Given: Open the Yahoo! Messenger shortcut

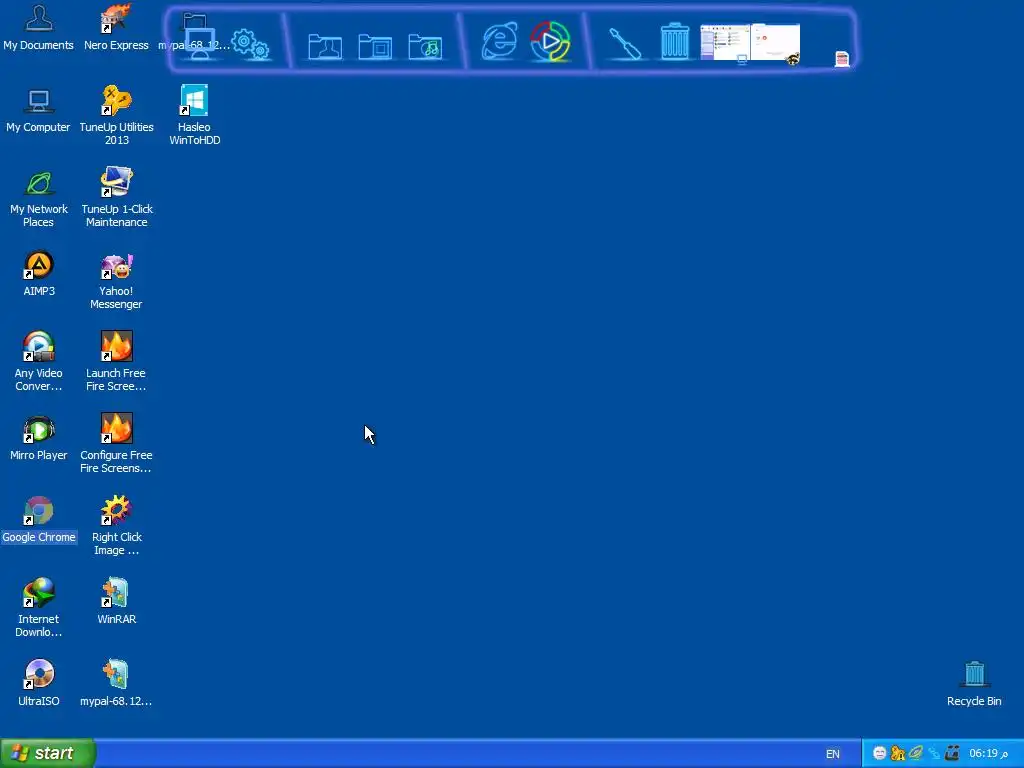Looking at the screenshot, I should (116, 281).
